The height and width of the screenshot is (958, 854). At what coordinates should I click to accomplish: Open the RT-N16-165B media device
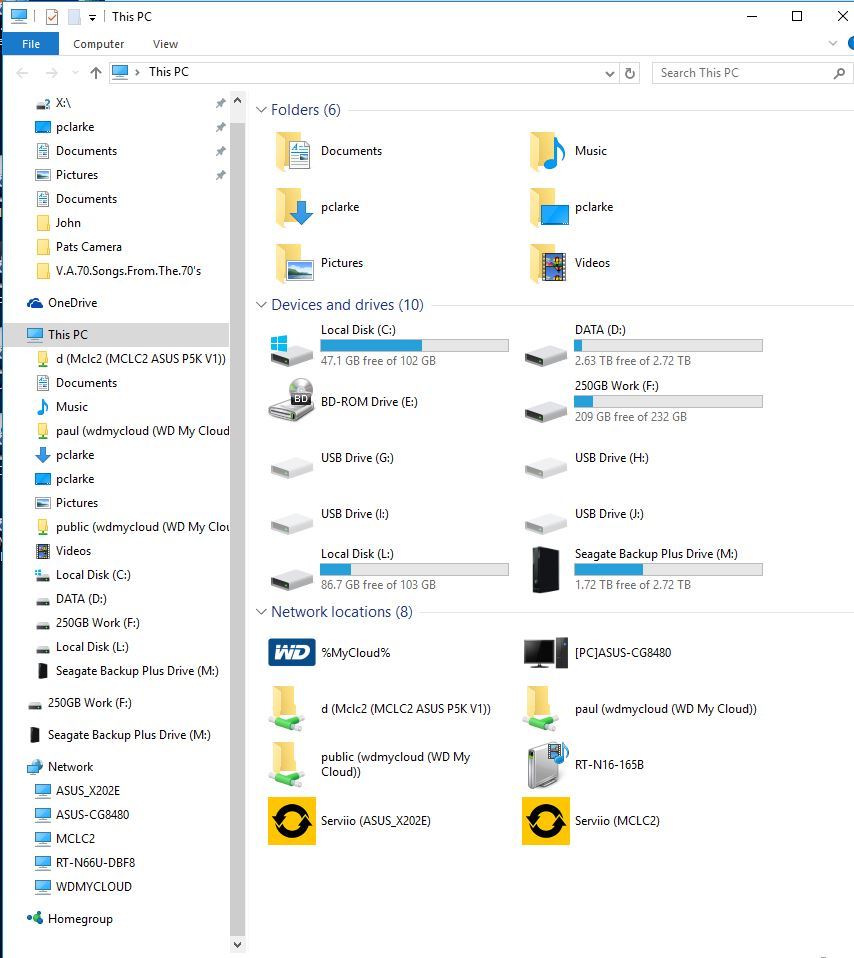(583, 765)
